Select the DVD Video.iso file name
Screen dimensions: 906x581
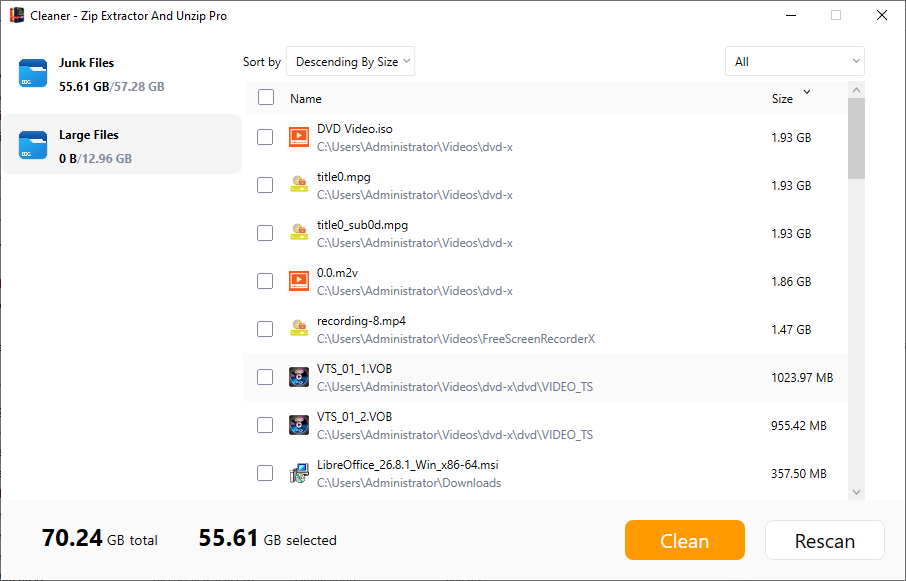tap(355, 129)
